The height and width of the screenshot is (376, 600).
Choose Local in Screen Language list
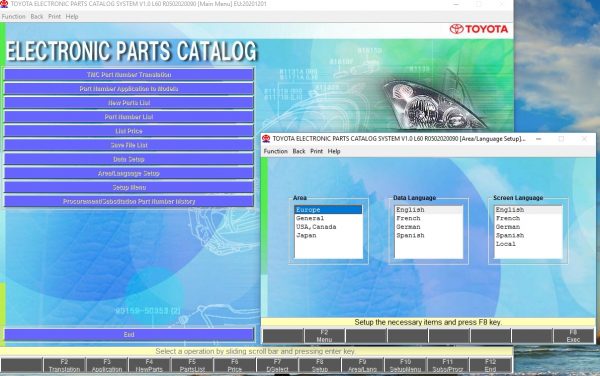coord(528,244)
